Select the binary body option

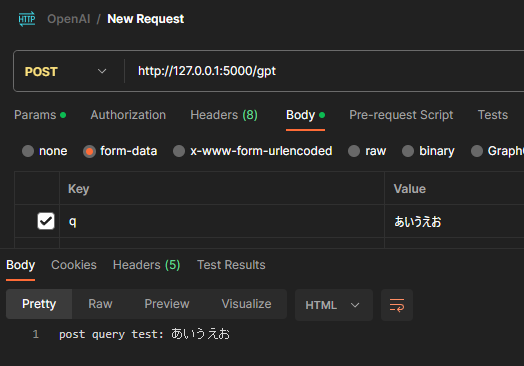coord(408,151)
